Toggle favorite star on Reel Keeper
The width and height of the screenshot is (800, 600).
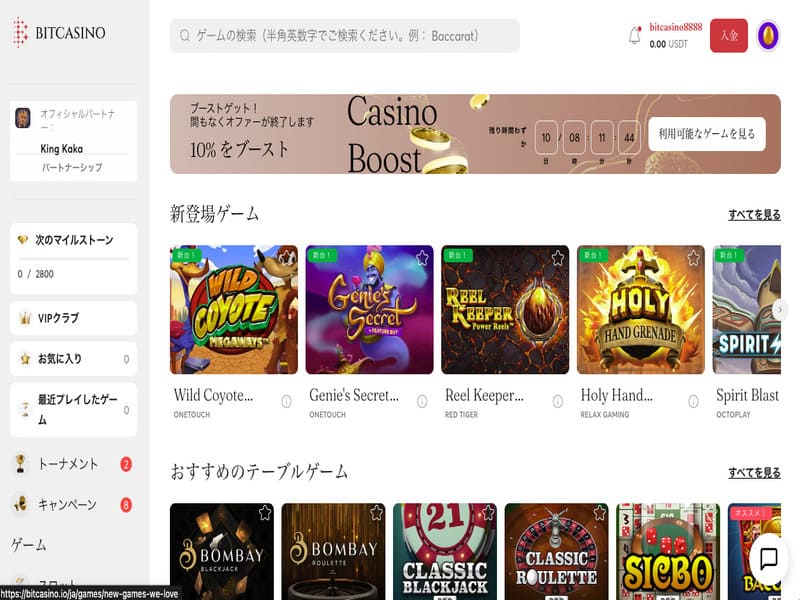[557, 258]
